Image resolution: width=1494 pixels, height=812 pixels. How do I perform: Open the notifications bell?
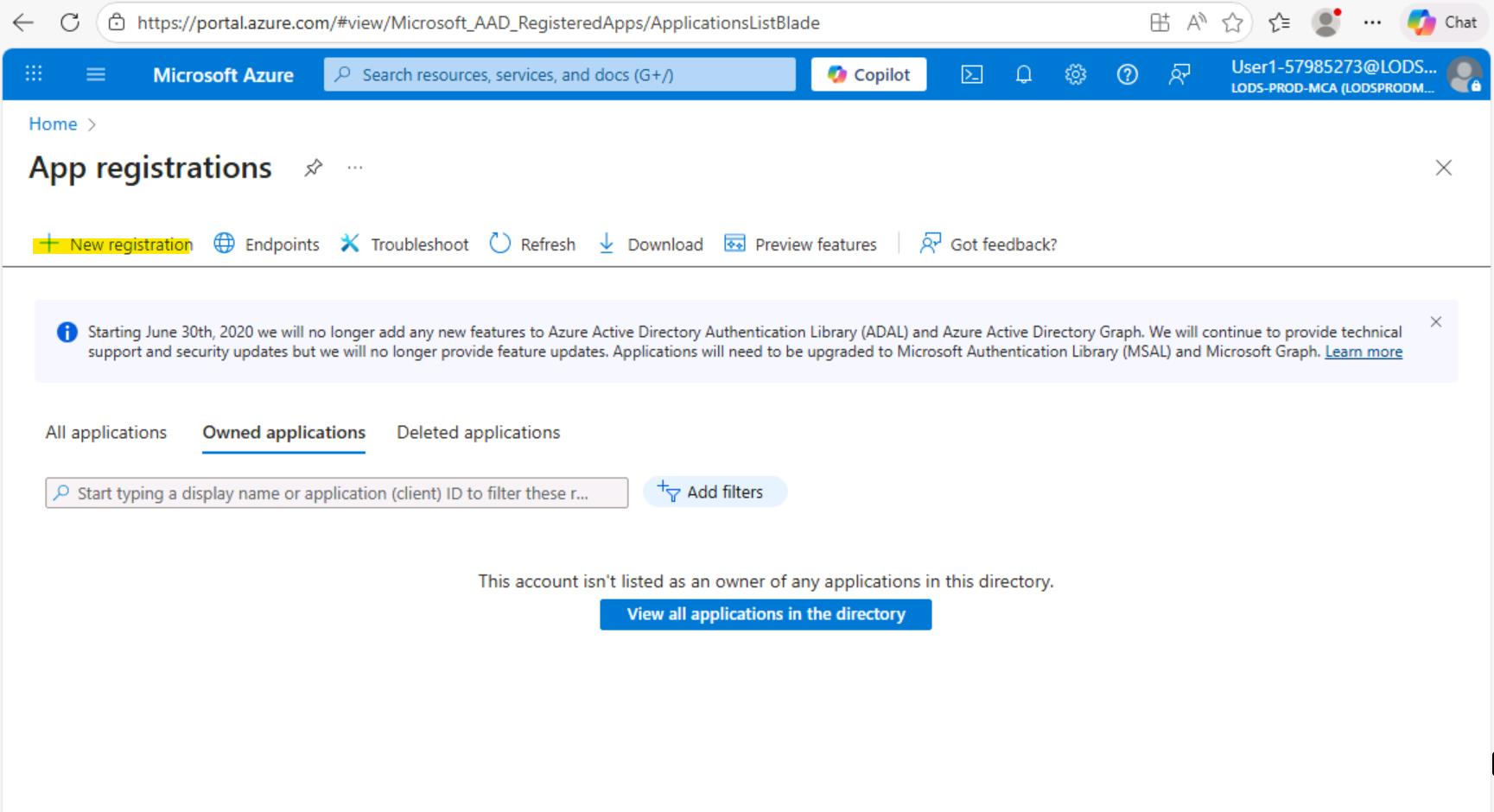pos(1023,75)
